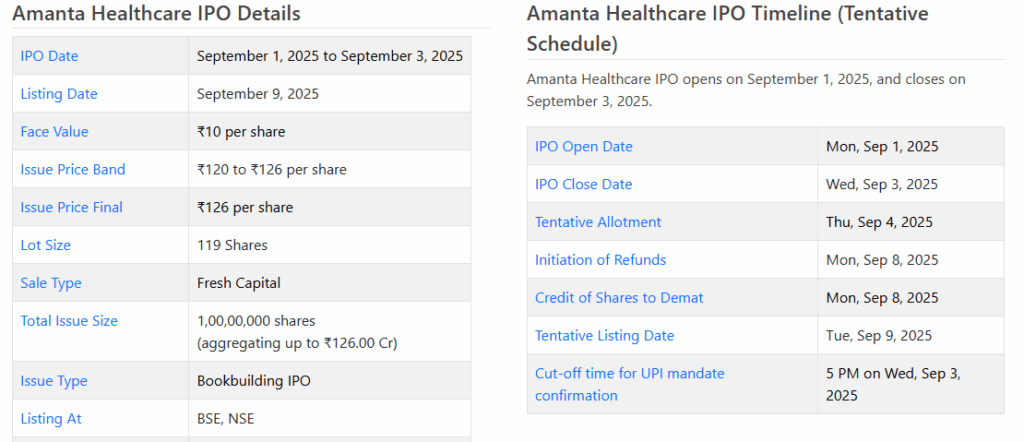Open the Listing Date link
The height and width of the screenshot is (442, 1024).
click(59, 94)
